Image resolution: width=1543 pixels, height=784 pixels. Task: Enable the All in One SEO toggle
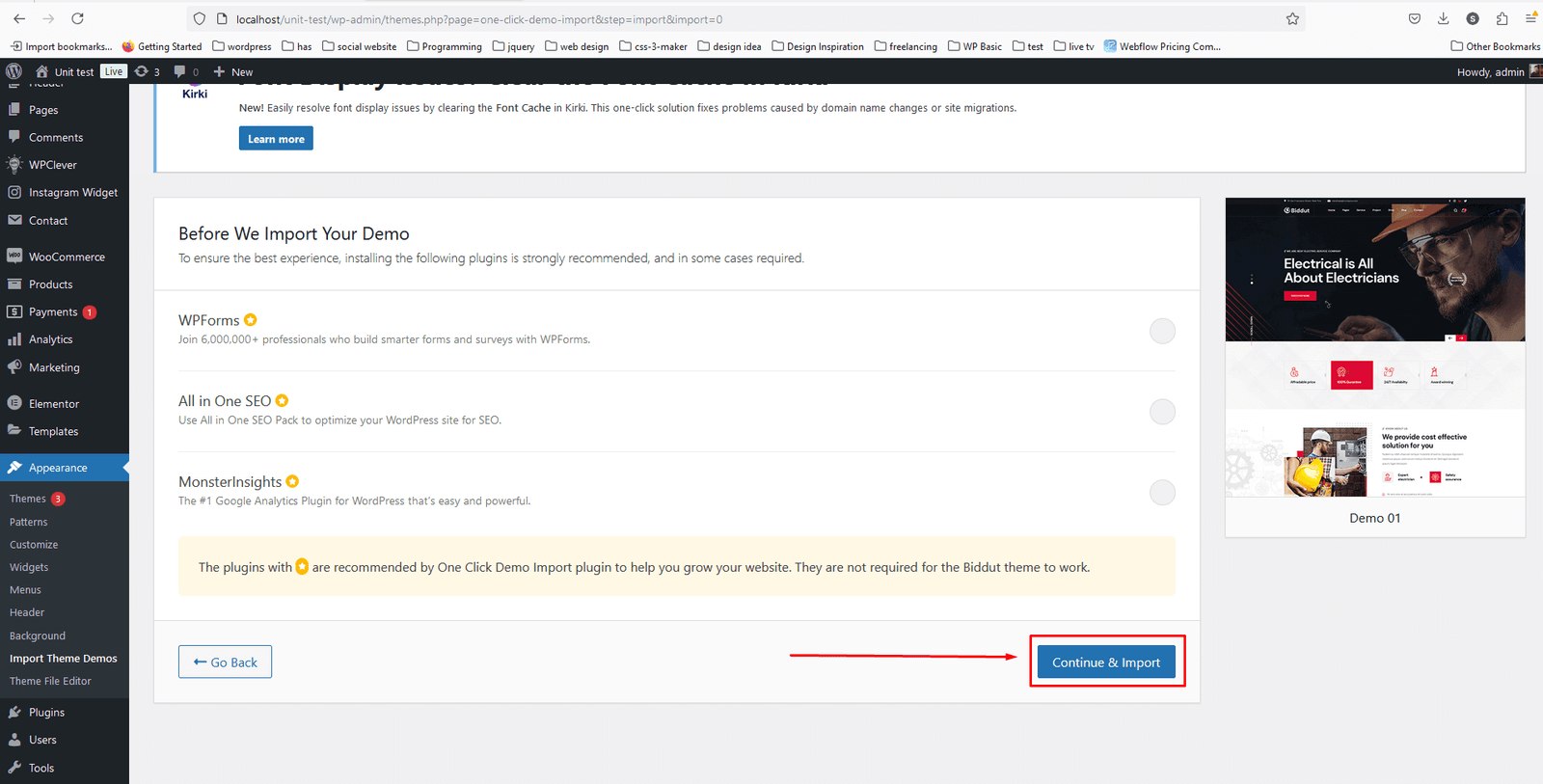click(1162, 412)
